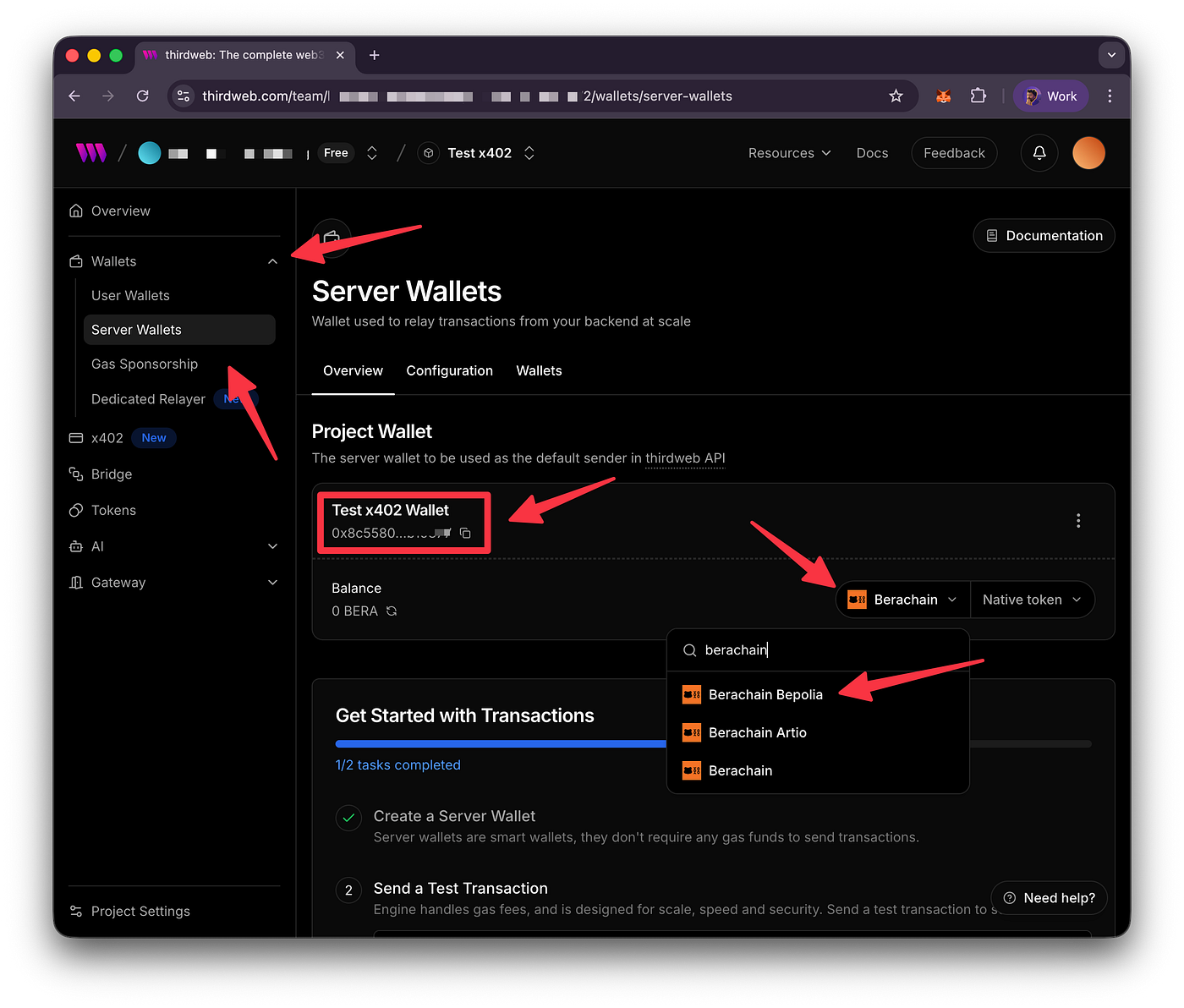The width and height of the screenshot is (1184, 1008).
Task: Refresh the 0 BERA balance
Action: pos(392,611)
